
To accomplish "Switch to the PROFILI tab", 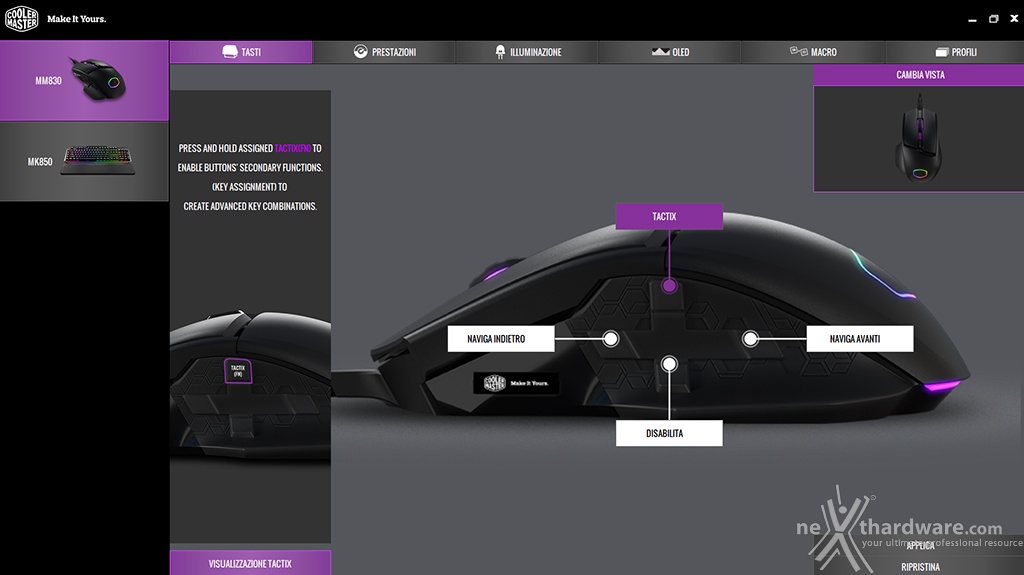I will pyautogui.click(x=955, y=52).
